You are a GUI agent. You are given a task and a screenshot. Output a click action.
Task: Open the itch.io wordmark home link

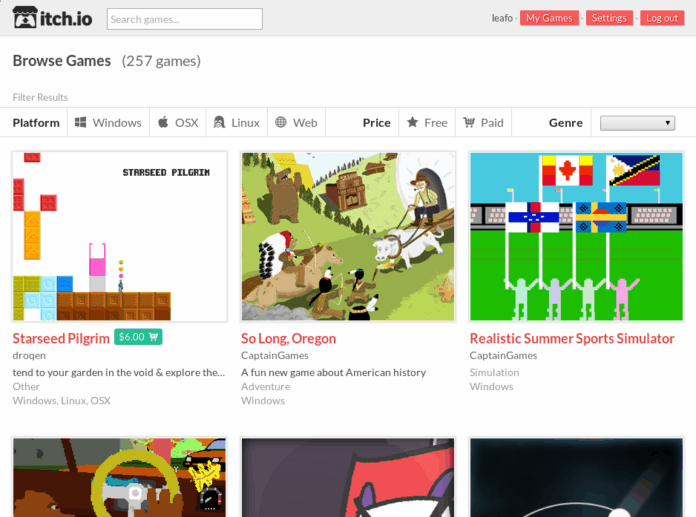(66, 19)
